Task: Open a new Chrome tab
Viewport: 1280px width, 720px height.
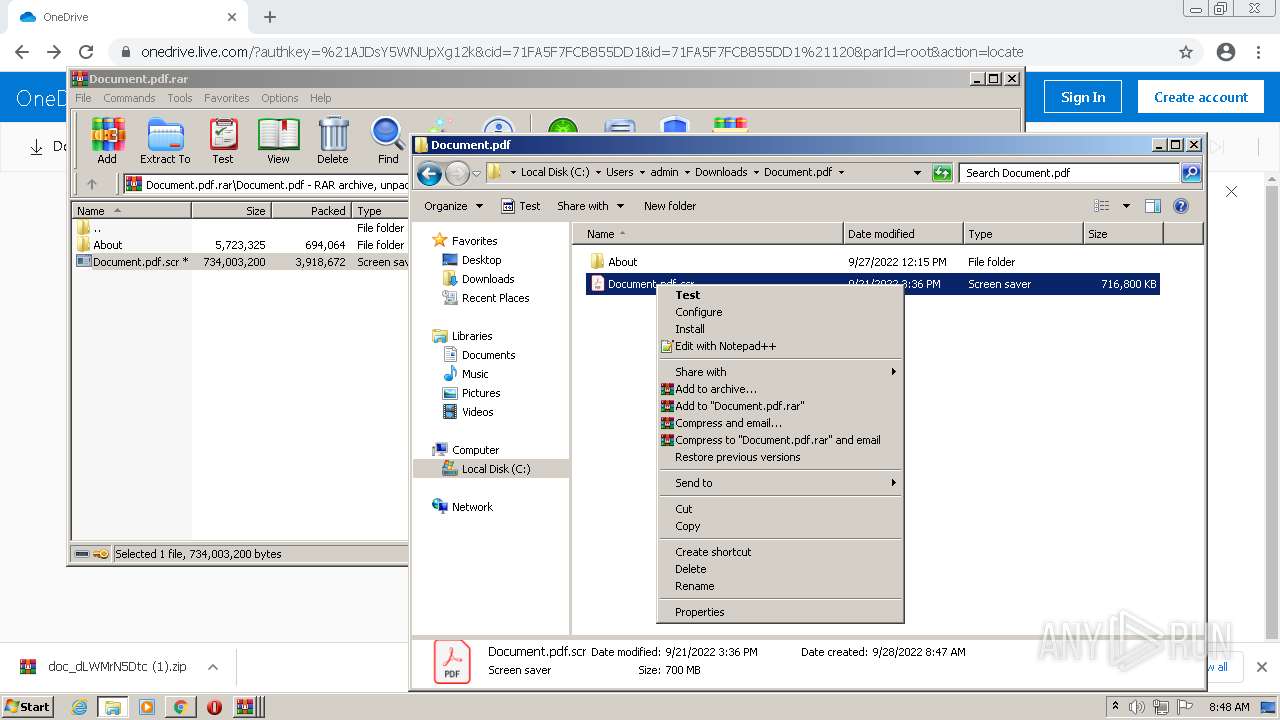Action: [x=270, y=17]
